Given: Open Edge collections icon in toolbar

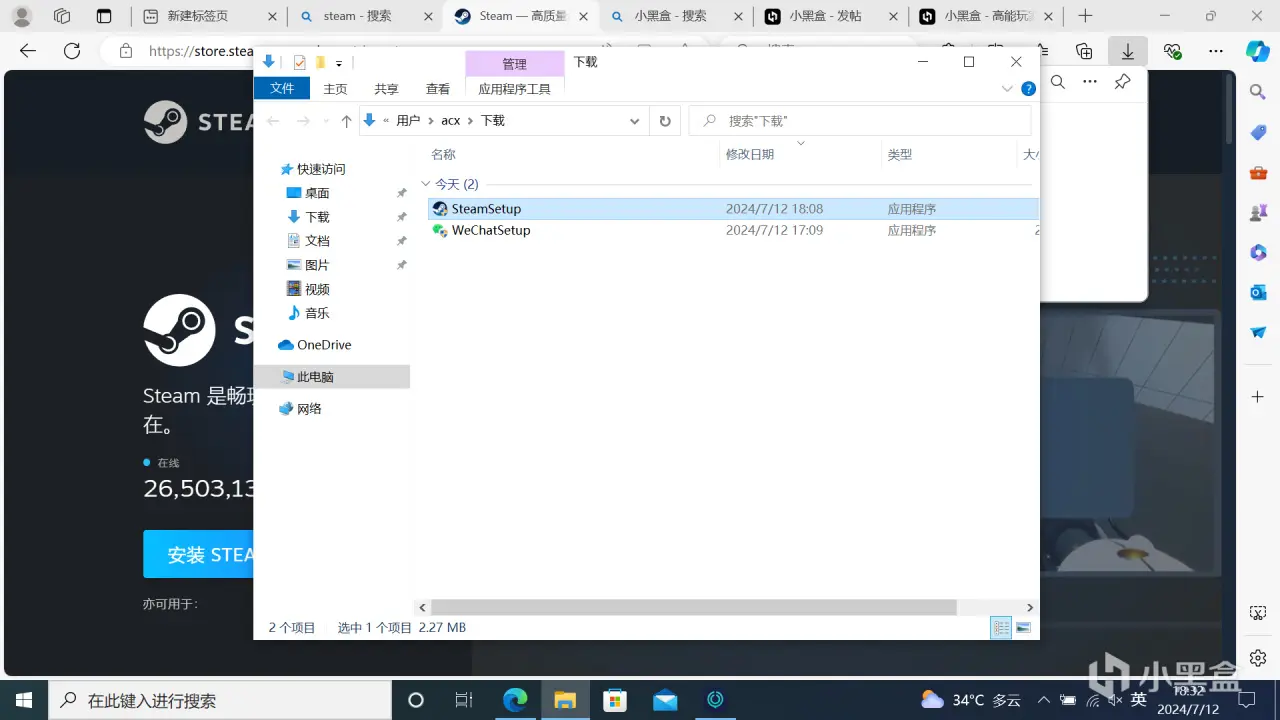Looking at the screenshot, I should [1084, 51].
